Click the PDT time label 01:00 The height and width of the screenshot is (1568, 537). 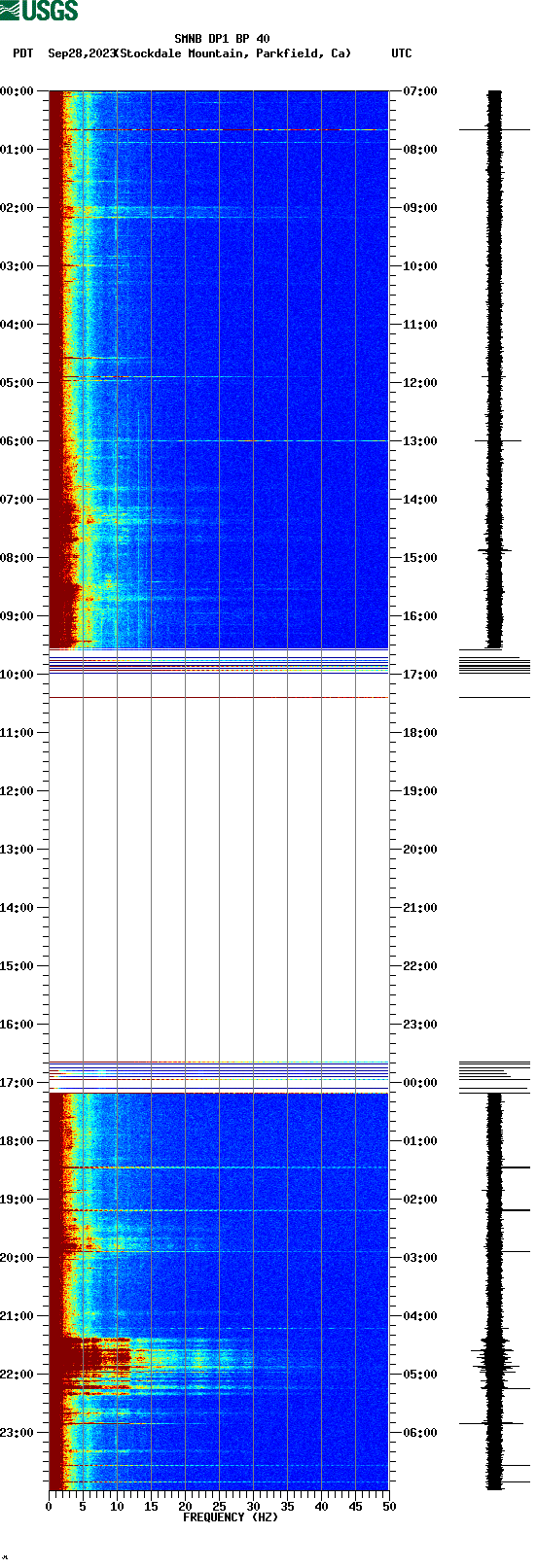[x=18, y=150]
